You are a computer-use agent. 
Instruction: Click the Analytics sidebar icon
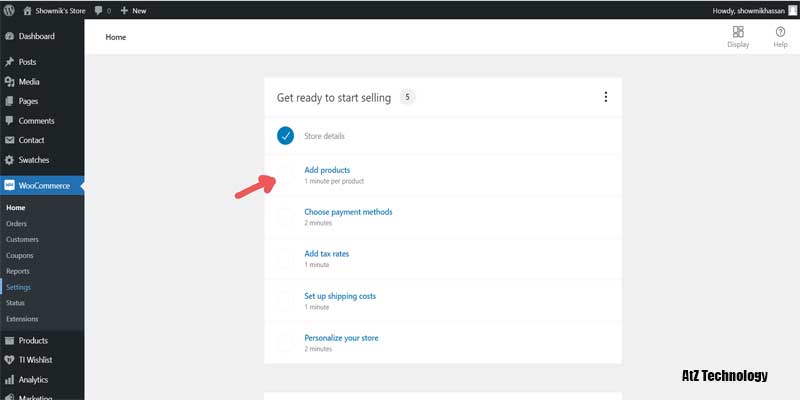[10, 380]
